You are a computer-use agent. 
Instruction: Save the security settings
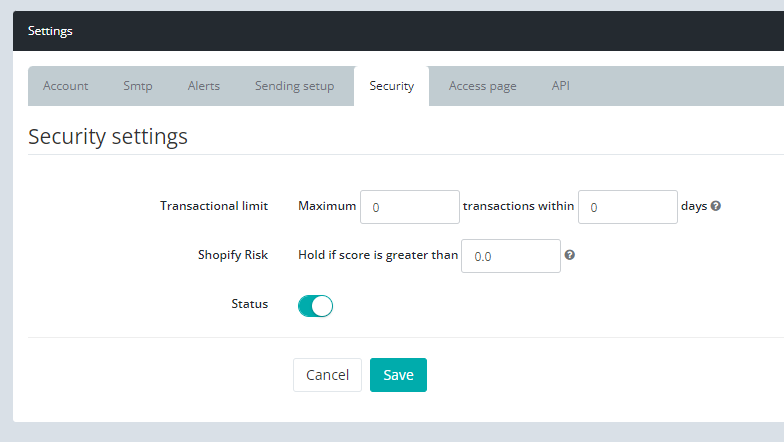click(398, 375)
